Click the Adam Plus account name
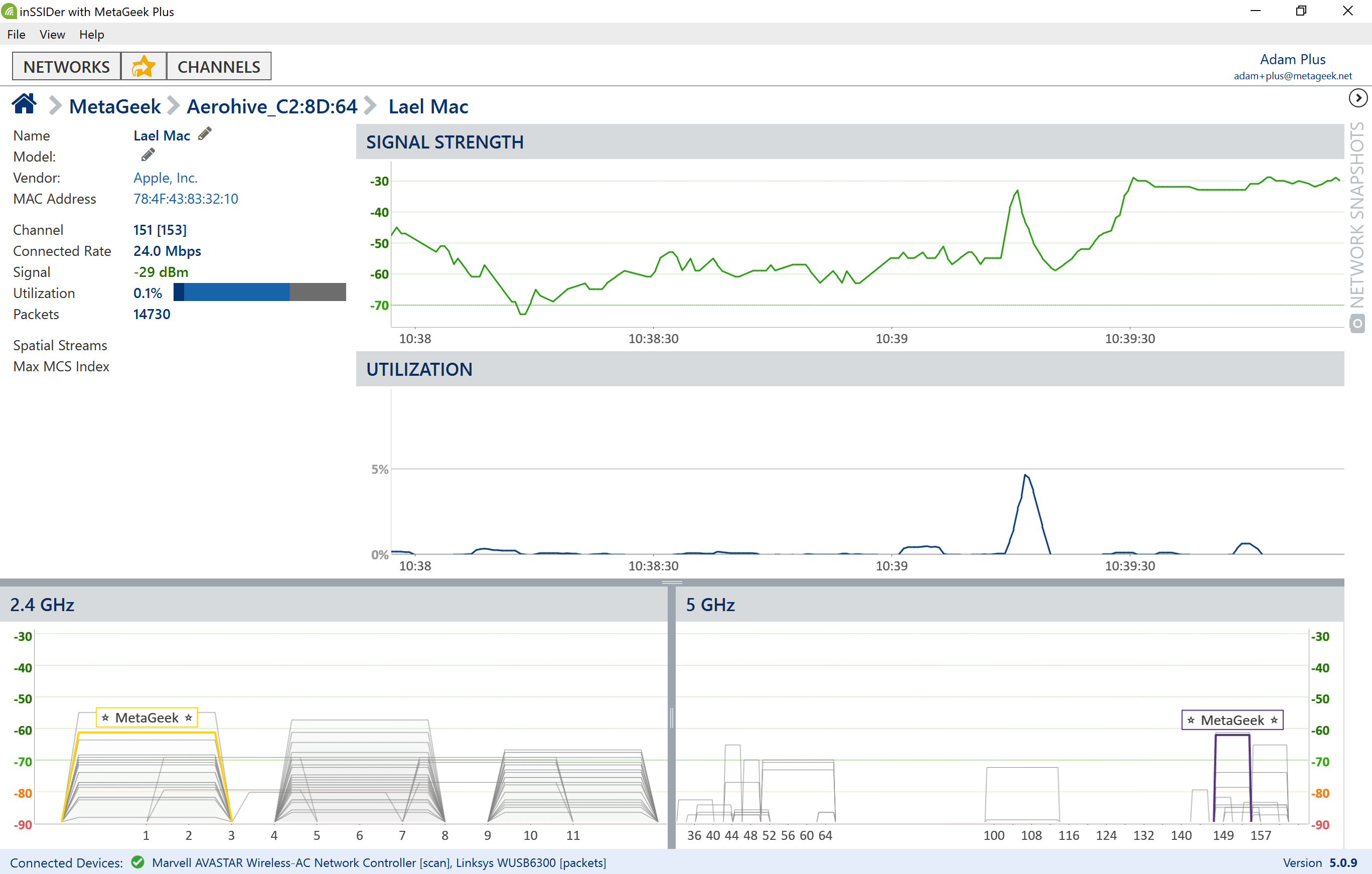This screenshot has width=1372, height=874. (x=1292, y=59)
